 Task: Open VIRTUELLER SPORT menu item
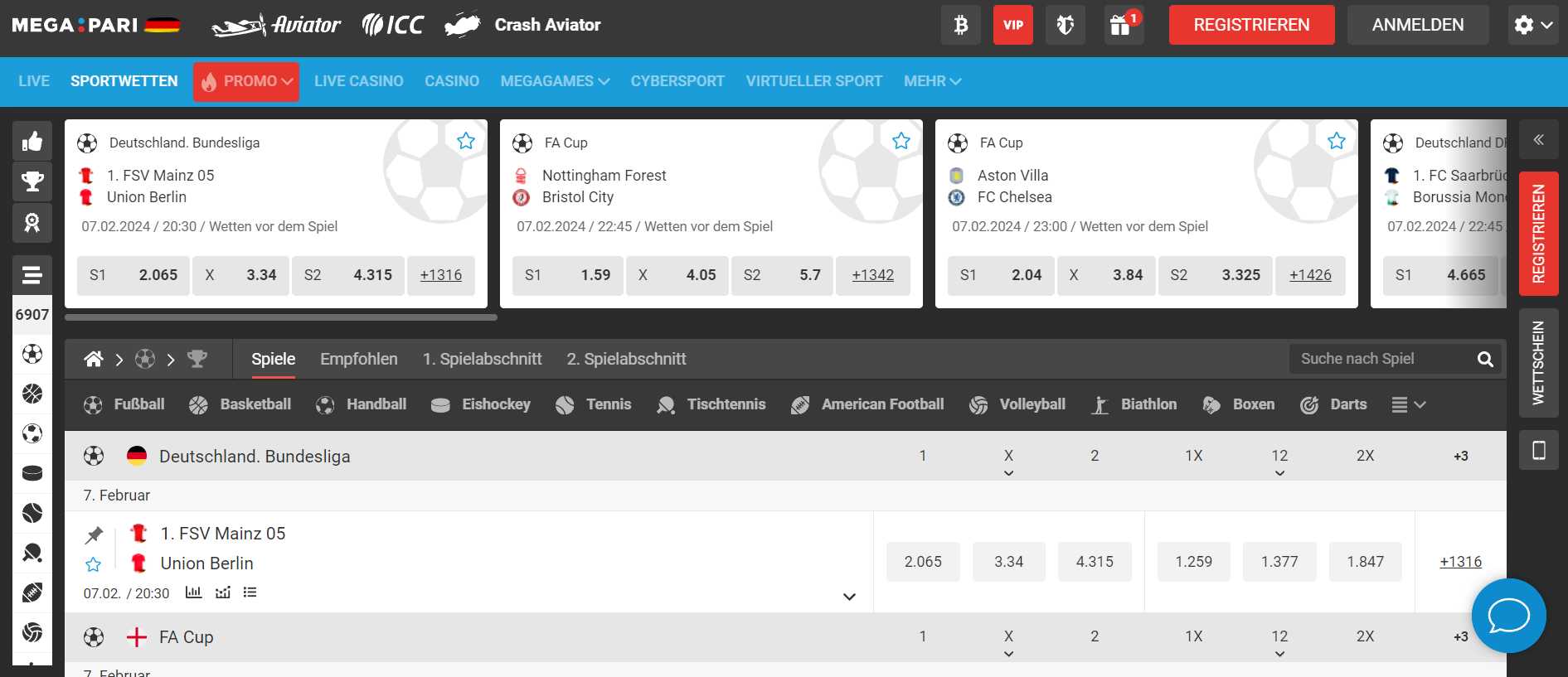[x=814, y=81]
